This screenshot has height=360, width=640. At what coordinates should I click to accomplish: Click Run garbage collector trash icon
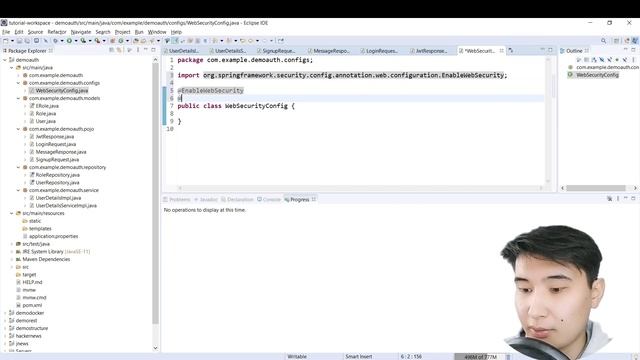click(x=509, y=357)
